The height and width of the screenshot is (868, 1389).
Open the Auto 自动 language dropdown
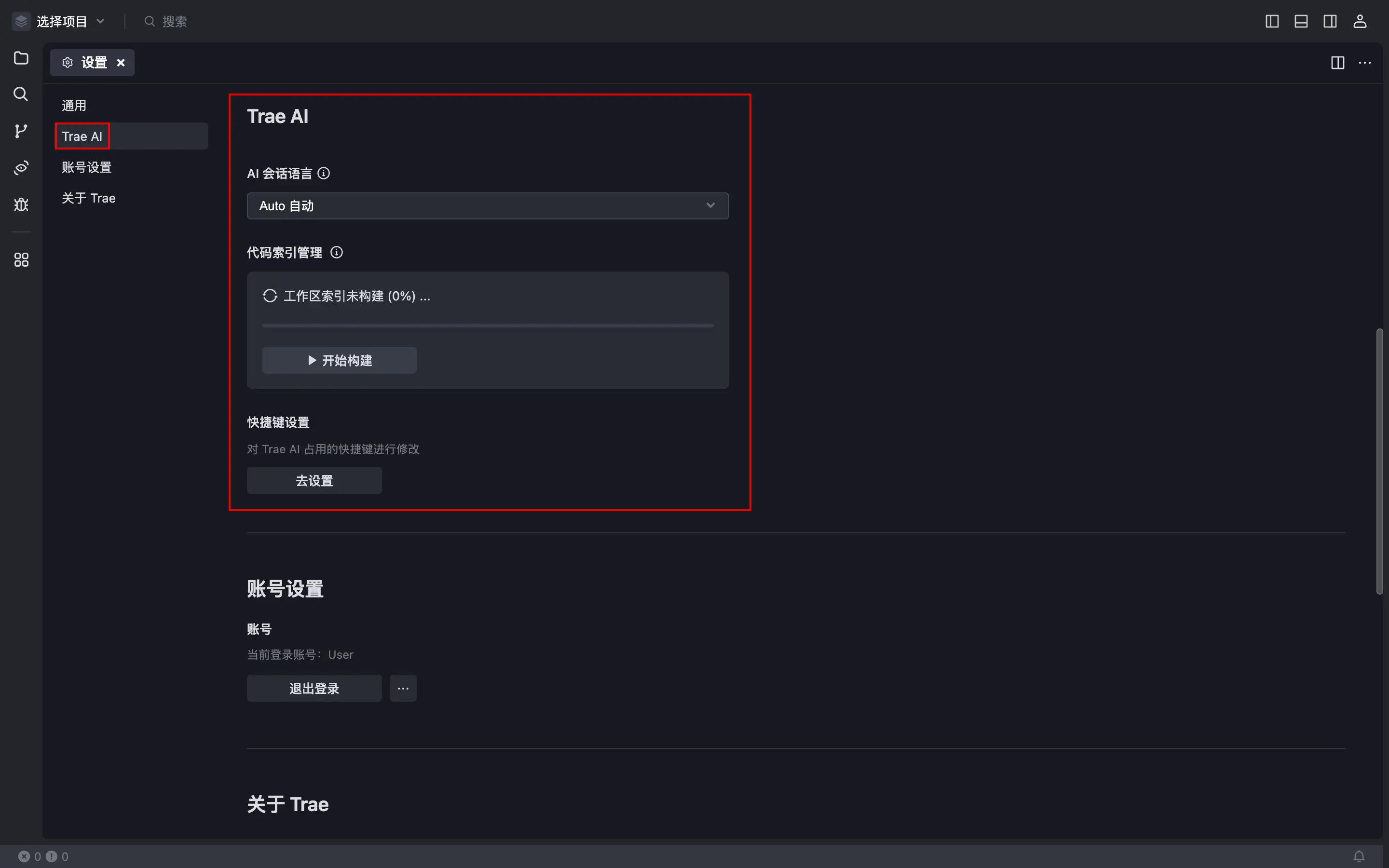tap(487, 205)
